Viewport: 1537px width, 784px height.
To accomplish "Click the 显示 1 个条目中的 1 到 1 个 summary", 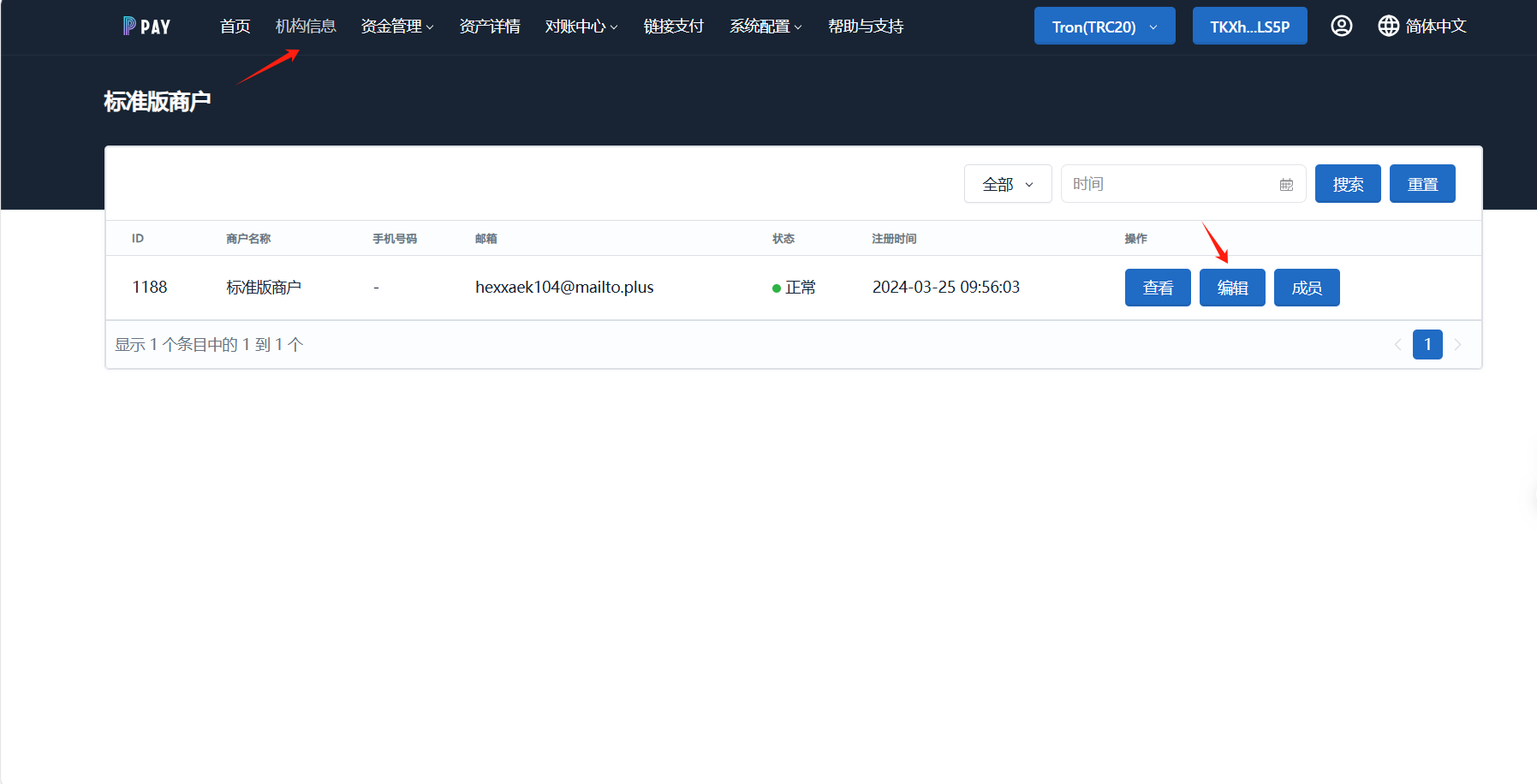I will (209, 345).
